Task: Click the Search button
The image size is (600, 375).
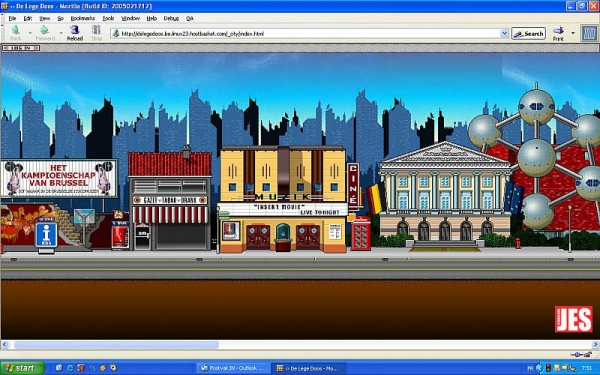Action: click(528, 34)
